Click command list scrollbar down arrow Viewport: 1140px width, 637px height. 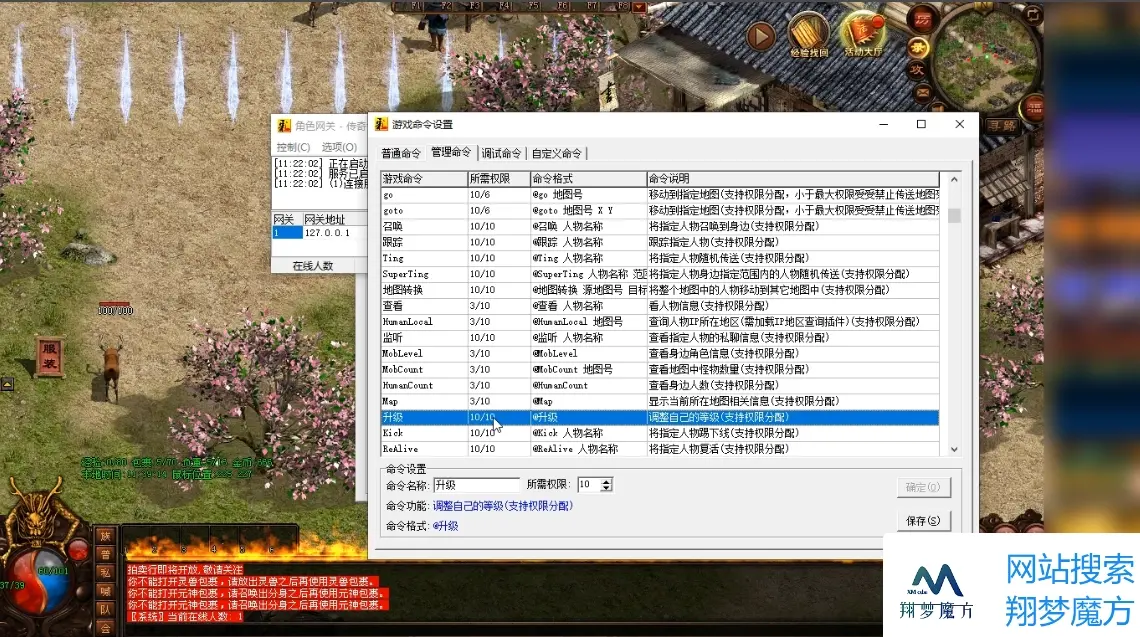pyautogui.click(x=954, y=449)
